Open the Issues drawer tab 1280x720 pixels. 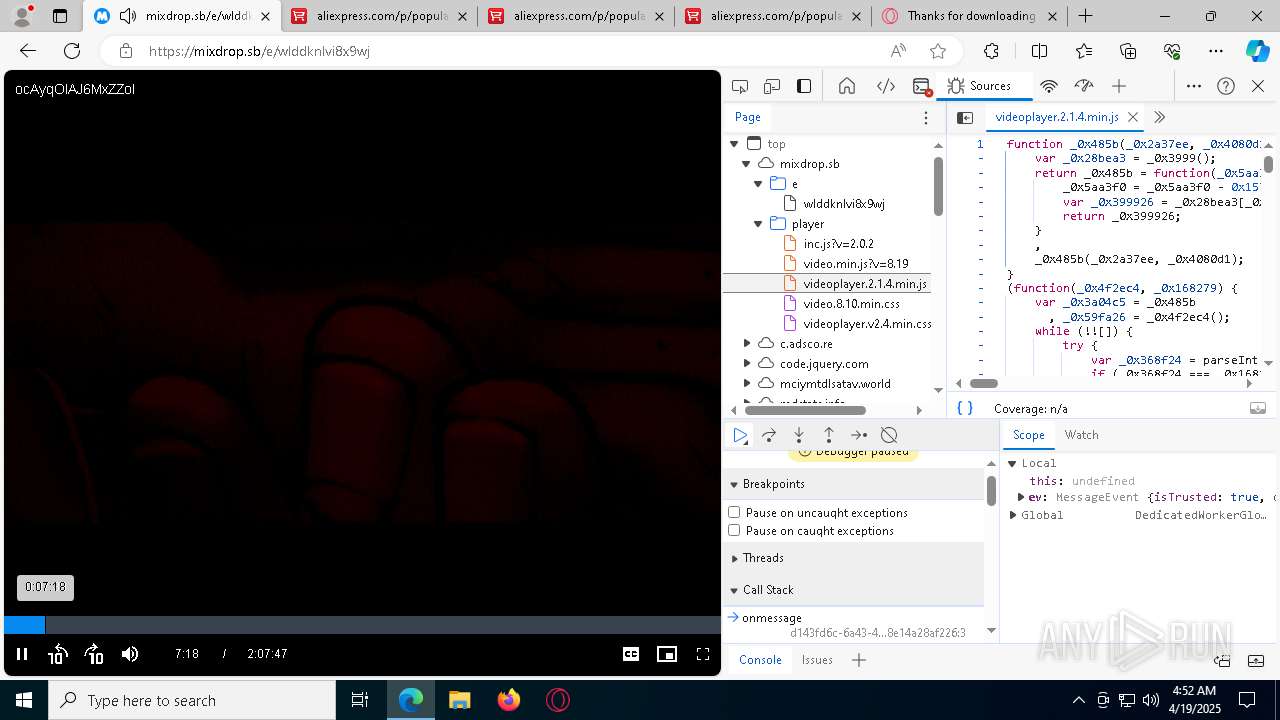(817, 659)
